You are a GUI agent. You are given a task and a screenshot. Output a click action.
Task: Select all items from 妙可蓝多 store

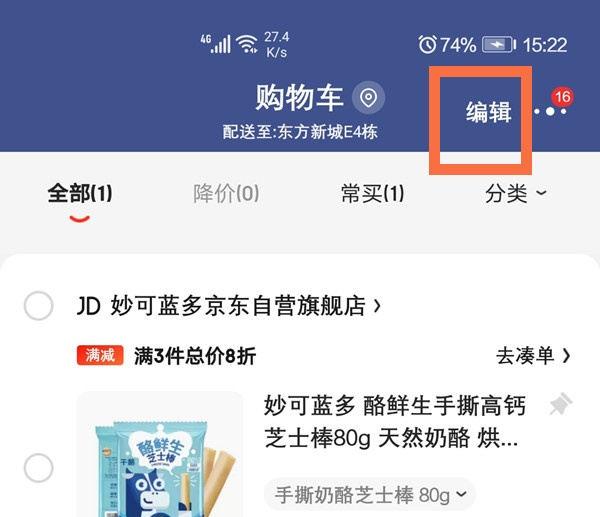[38, 306]
